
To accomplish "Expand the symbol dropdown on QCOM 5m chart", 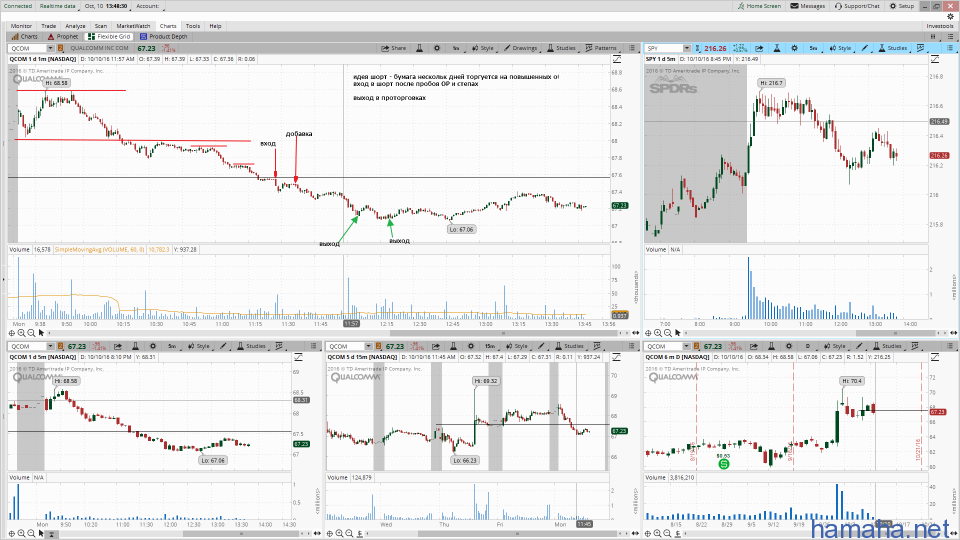I will point(50,346).
